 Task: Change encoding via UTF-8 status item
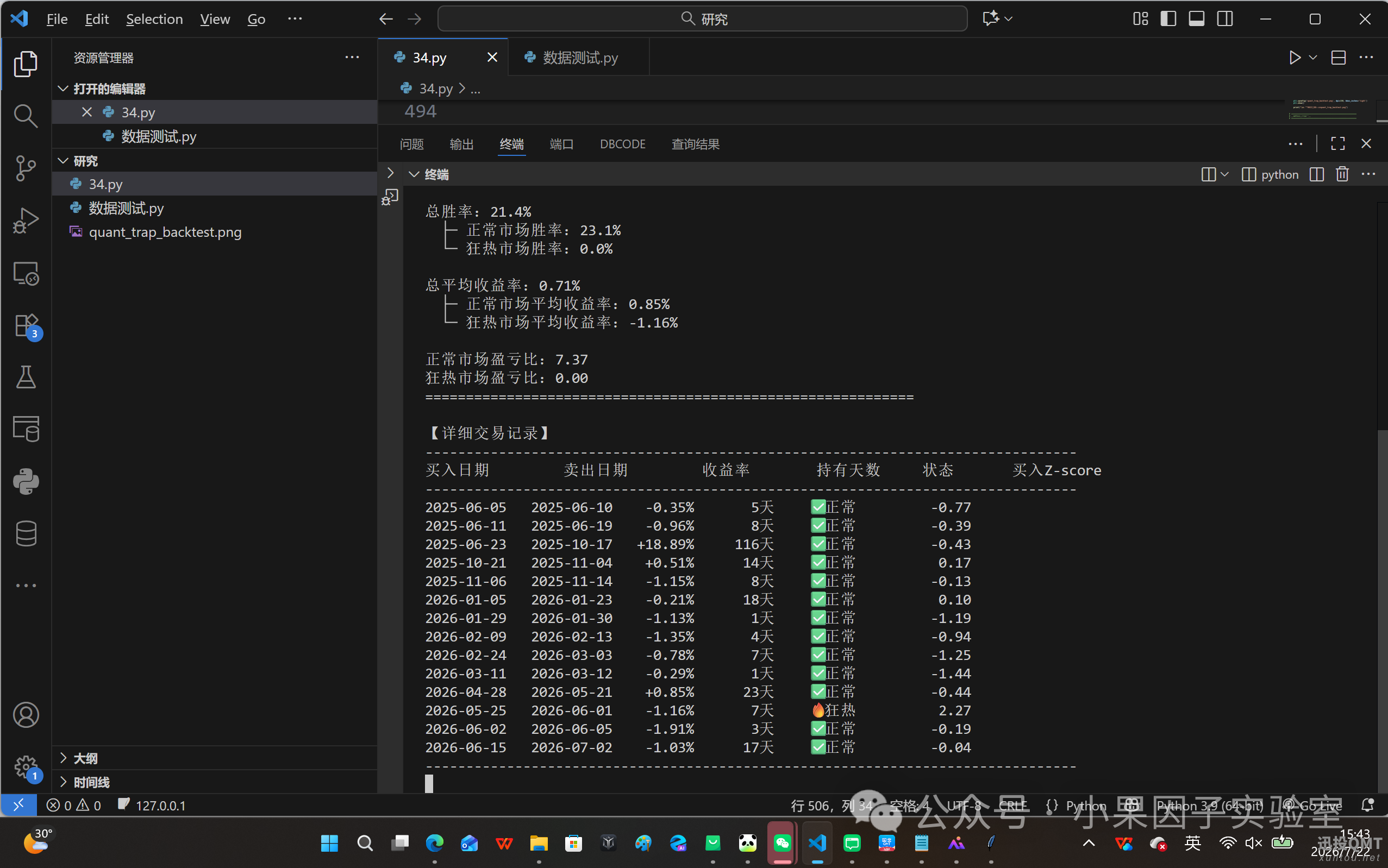point(964,805)
